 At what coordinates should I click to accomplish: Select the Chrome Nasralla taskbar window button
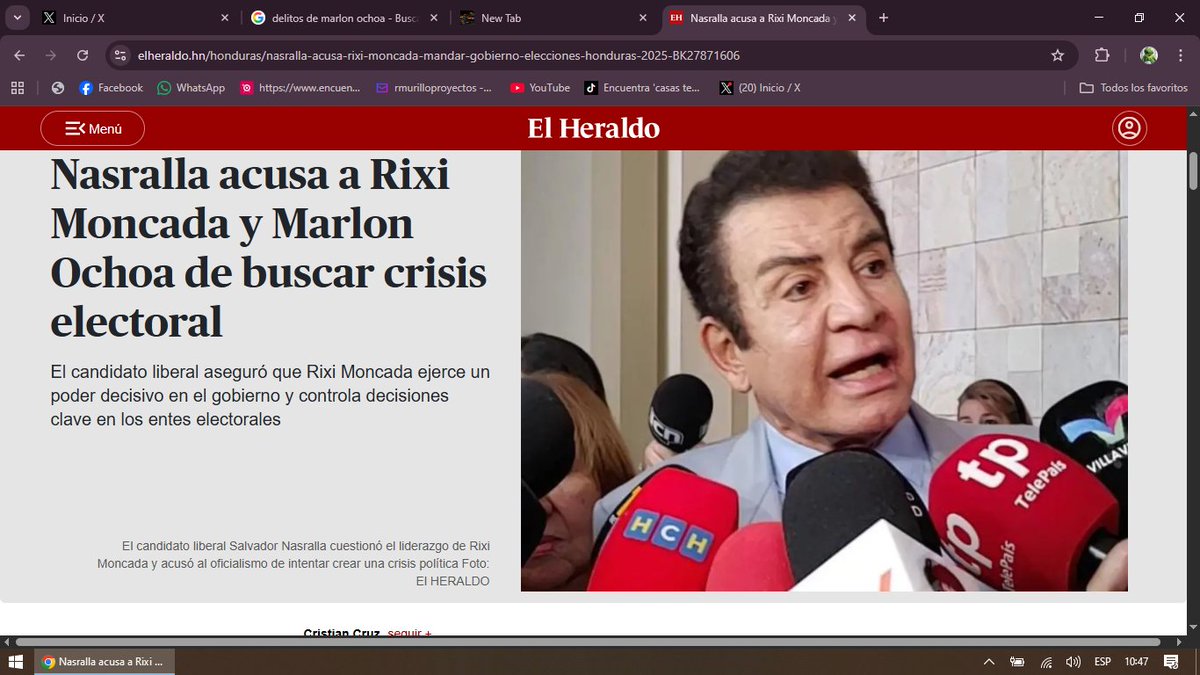click(104, 662)
